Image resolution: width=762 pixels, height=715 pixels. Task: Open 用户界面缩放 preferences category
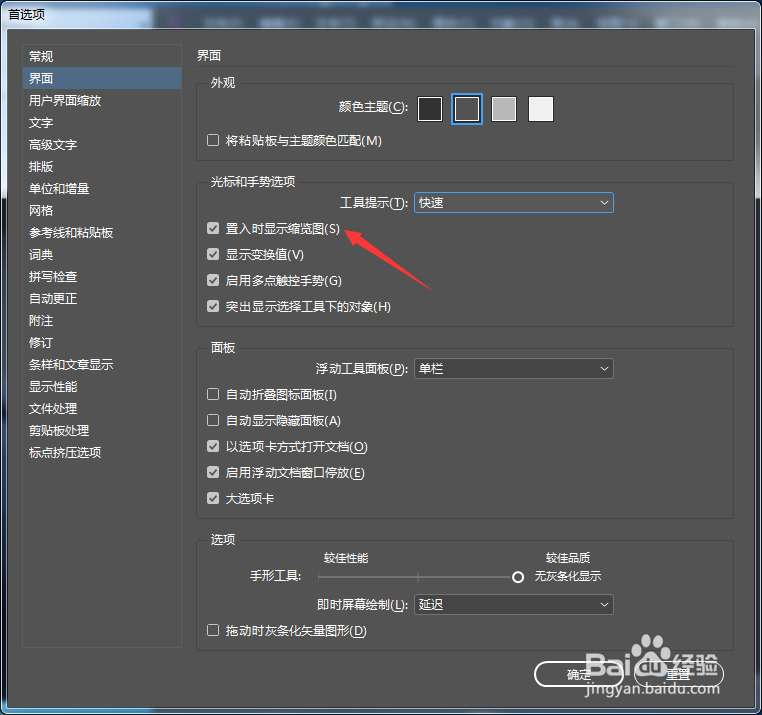coord(102,101)
